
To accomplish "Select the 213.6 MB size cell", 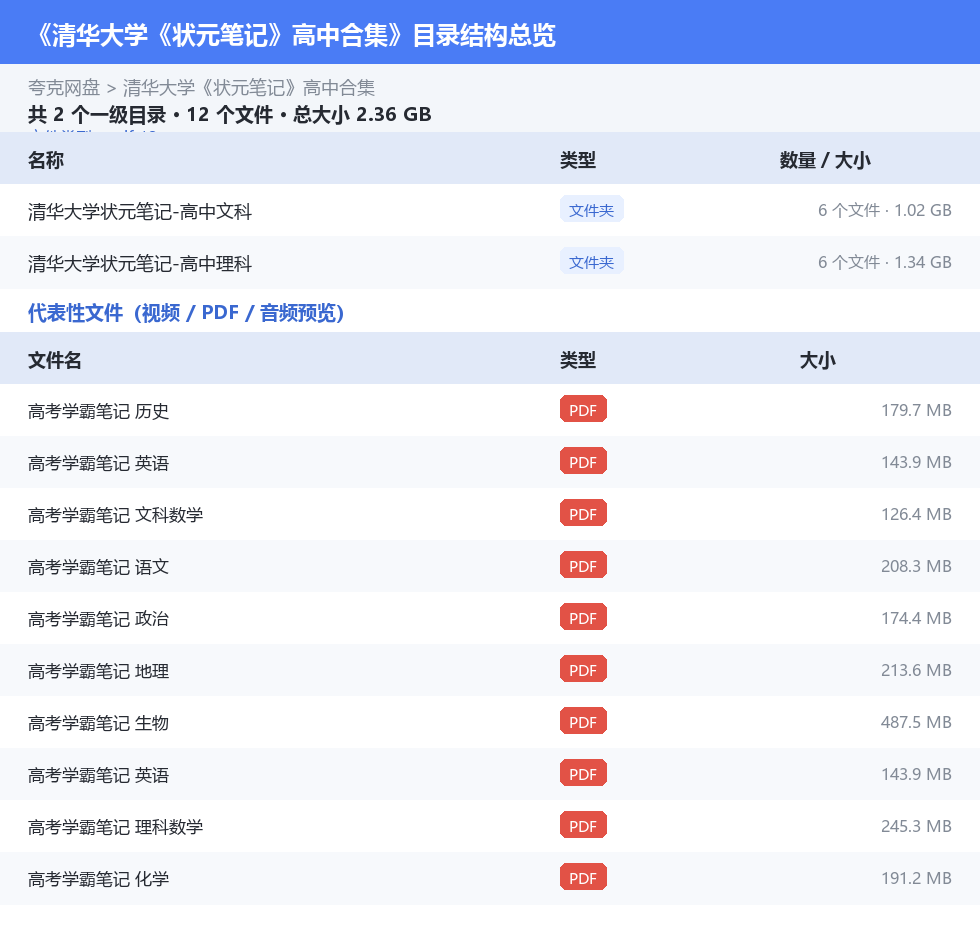I will 916,670.
